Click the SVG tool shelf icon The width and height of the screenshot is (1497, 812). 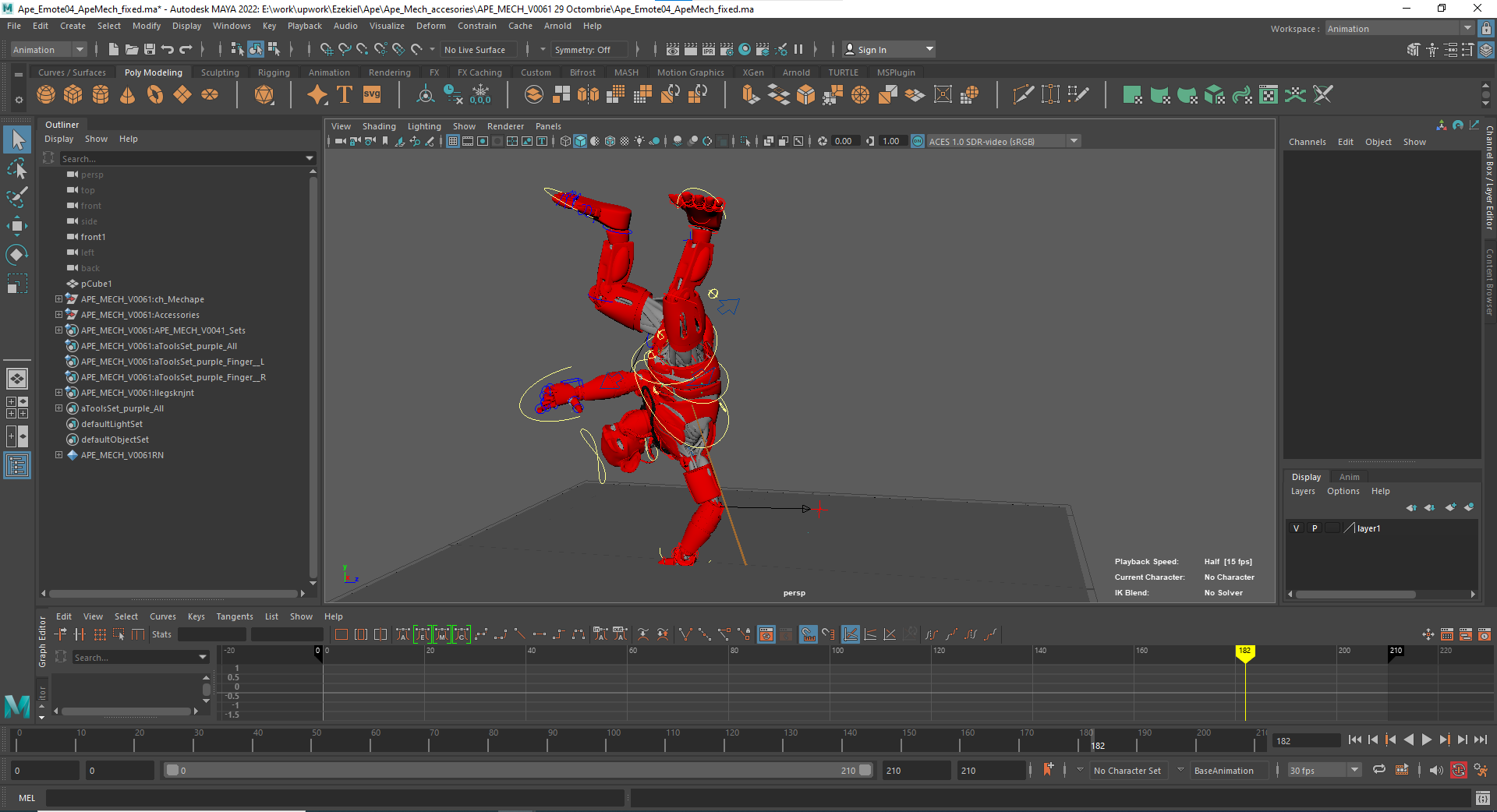coord(372,95)
